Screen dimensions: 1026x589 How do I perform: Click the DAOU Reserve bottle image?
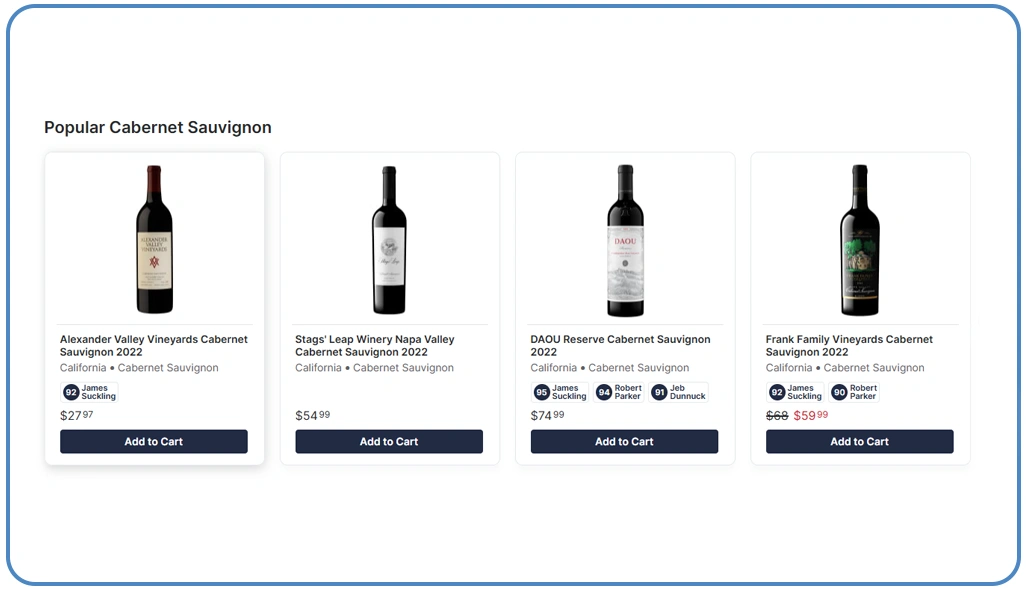[625, 240]
